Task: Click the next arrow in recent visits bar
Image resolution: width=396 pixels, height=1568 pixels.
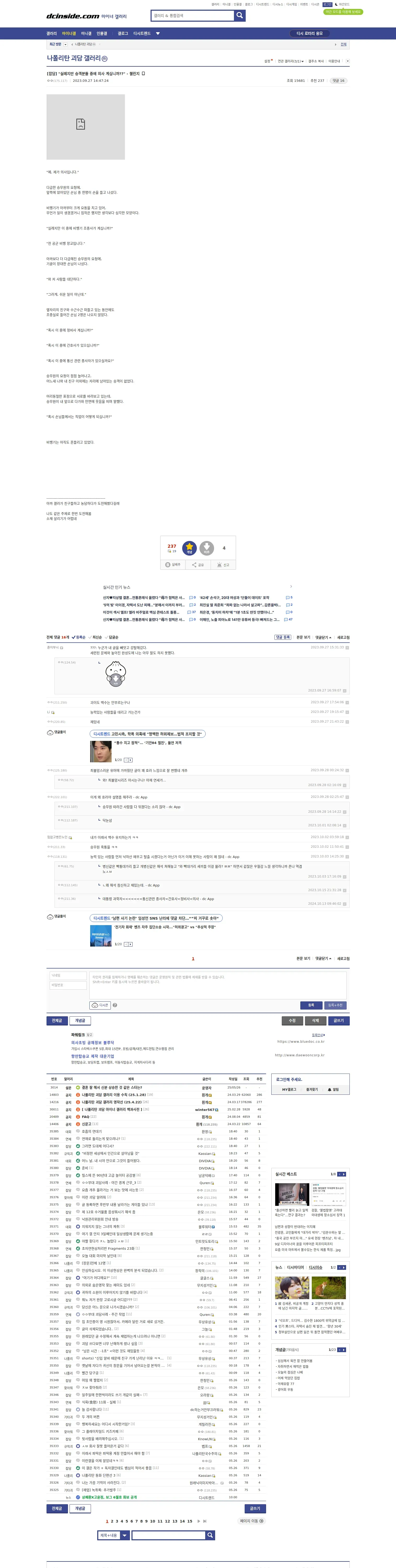Action: pyautogui.click(x=335, y=44)
